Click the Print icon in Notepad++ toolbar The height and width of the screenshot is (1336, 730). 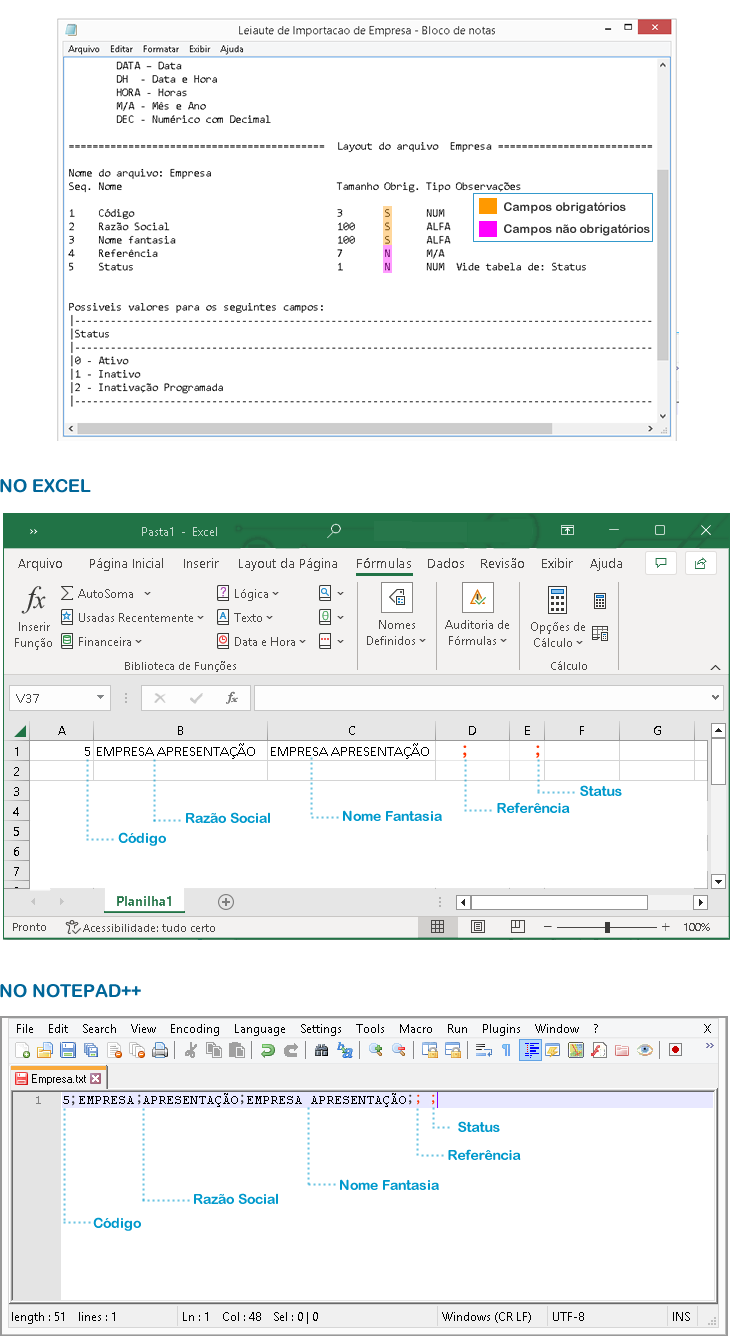[x=159, y=1050]
